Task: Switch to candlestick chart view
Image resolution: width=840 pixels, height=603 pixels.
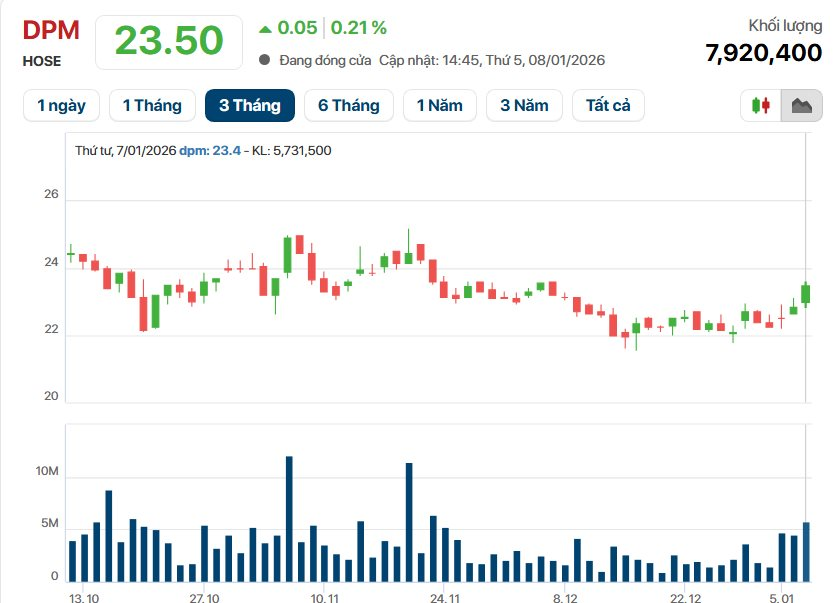Action: coord(763,105)
